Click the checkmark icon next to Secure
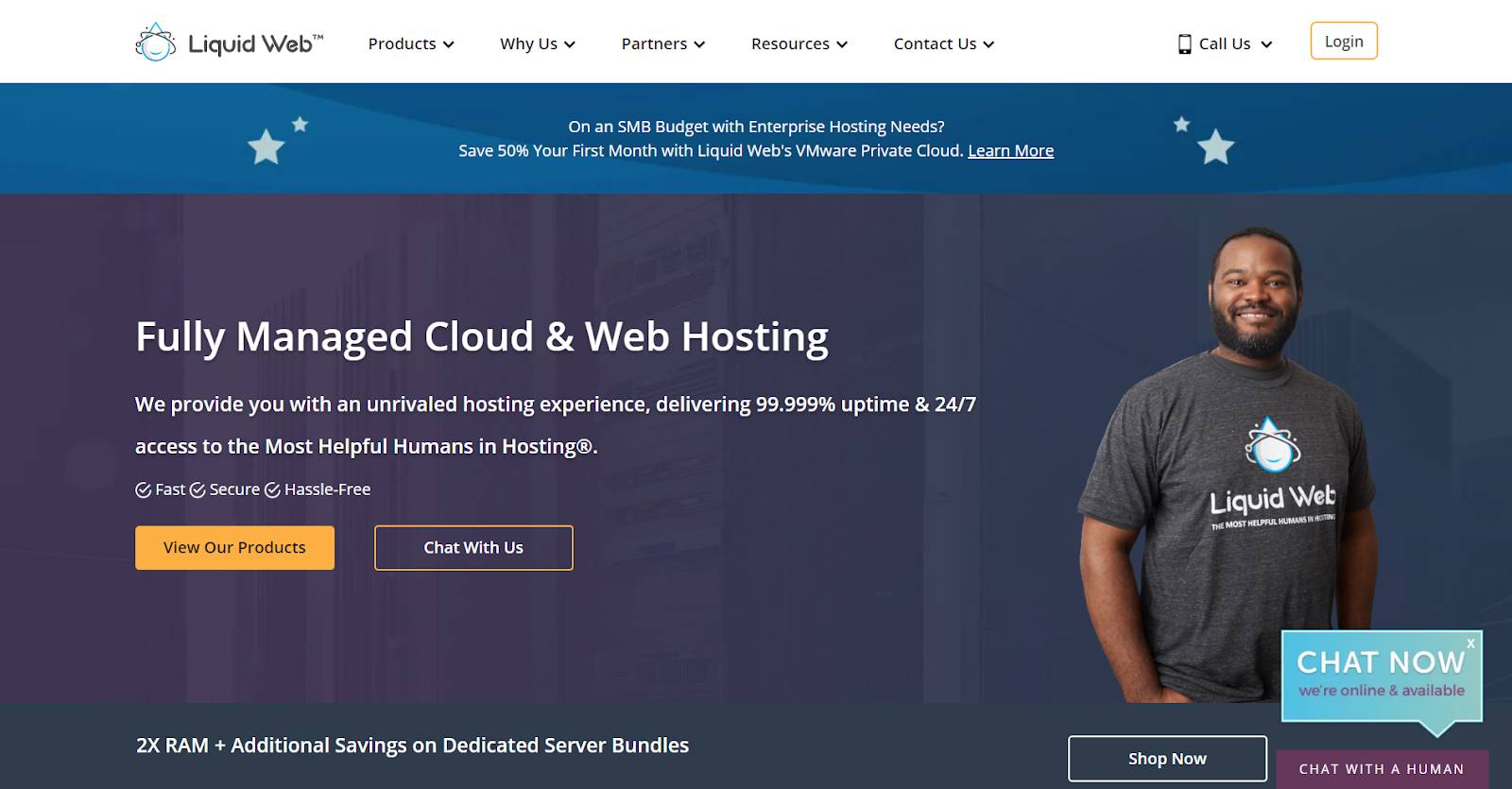 198,489
